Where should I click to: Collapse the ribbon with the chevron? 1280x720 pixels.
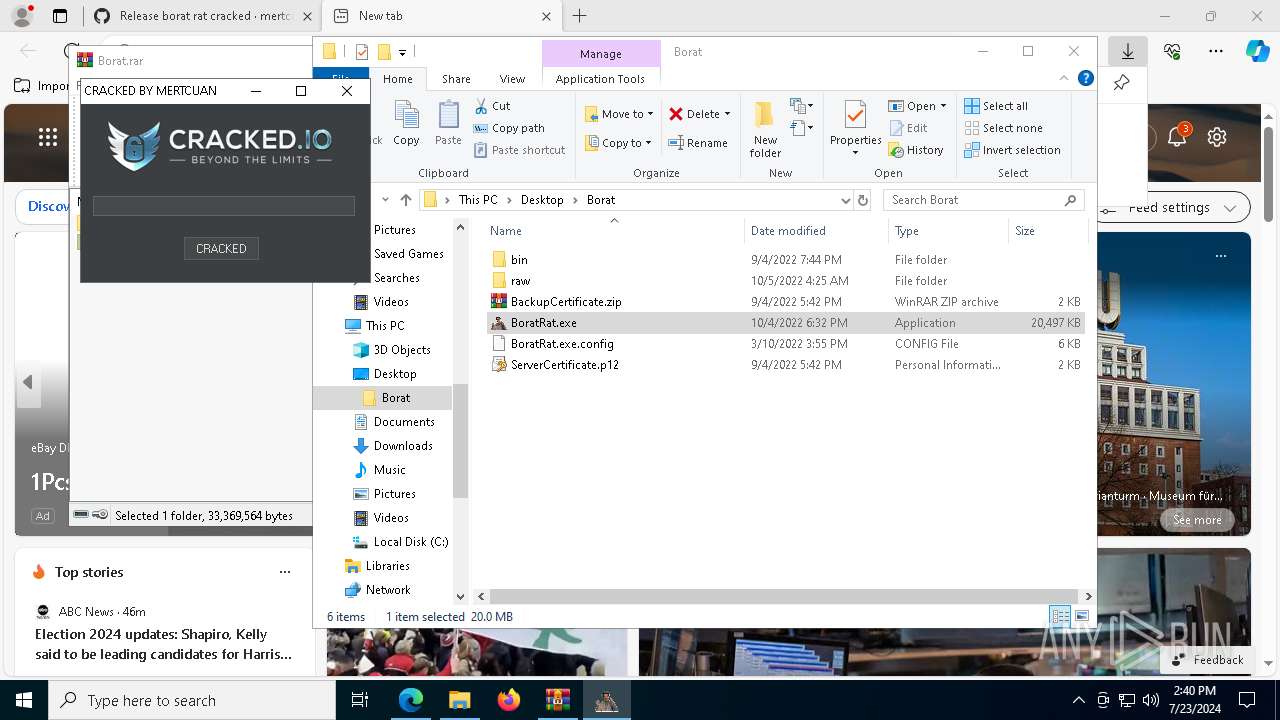[1065, 79]
